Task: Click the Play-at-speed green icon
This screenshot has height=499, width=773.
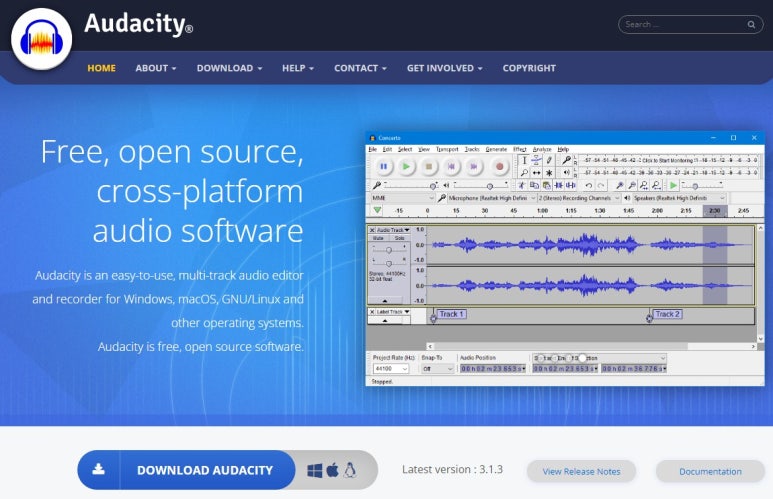Action: click(x=673, y=185)
